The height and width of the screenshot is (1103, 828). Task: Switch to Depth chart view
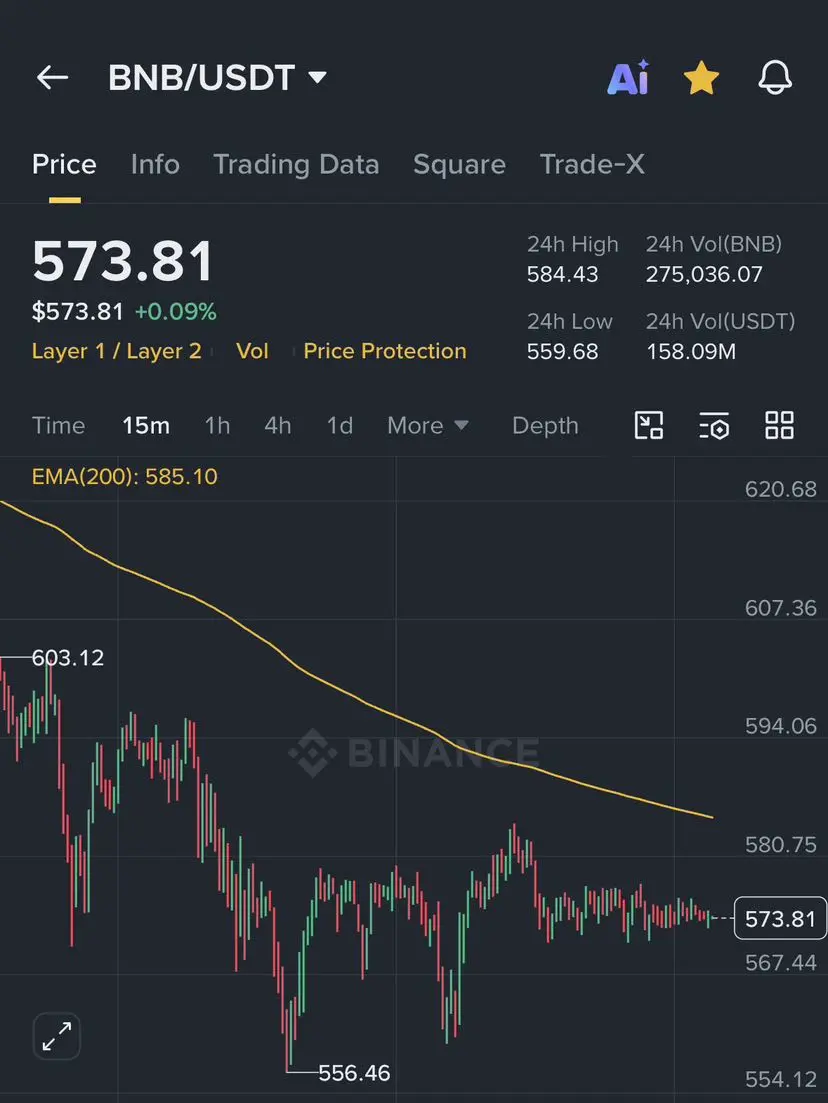pyautogui.click(x=545, y=426)
